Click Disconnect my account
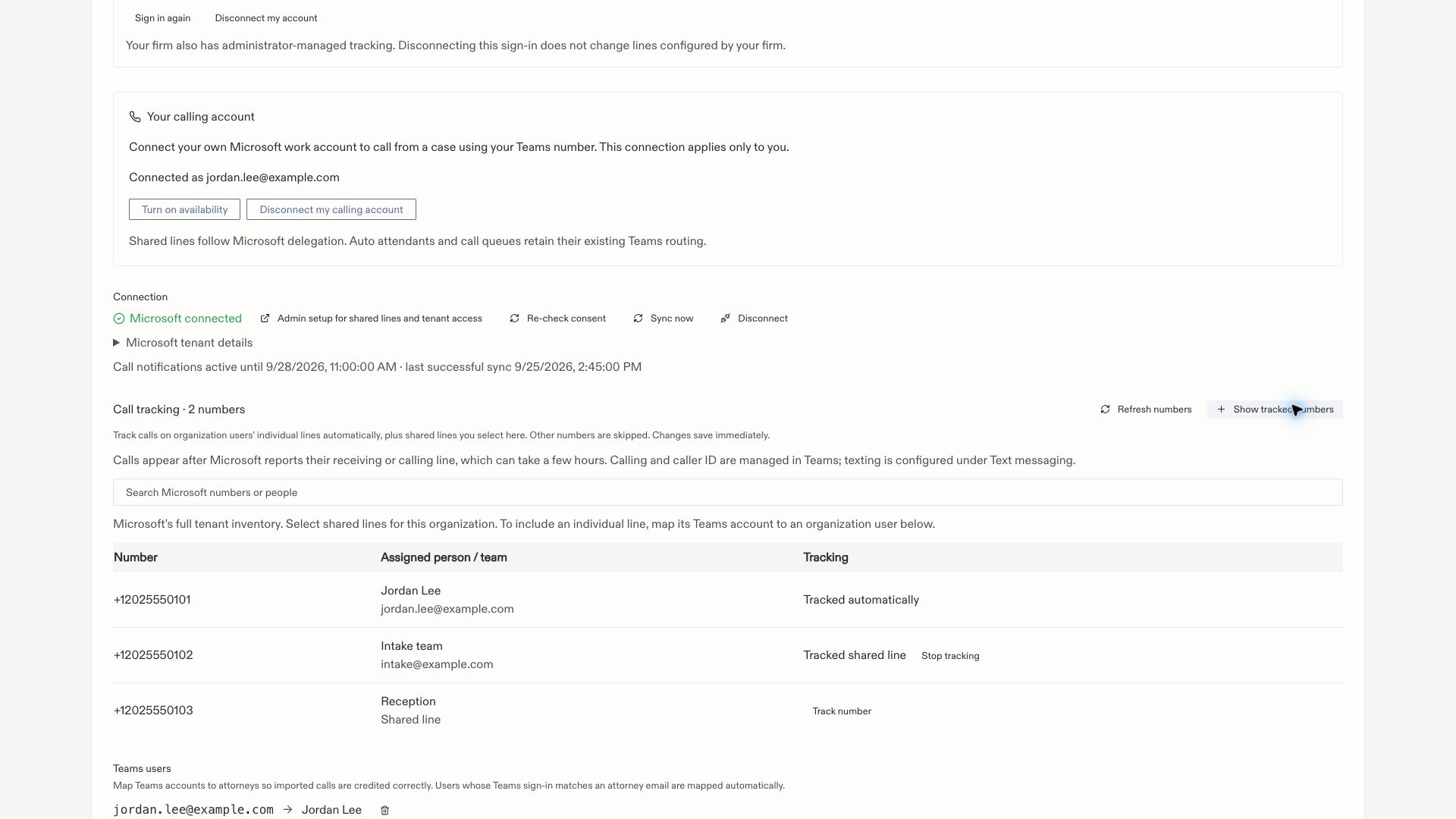This screenshot has height=819, width=1456. 266,18
